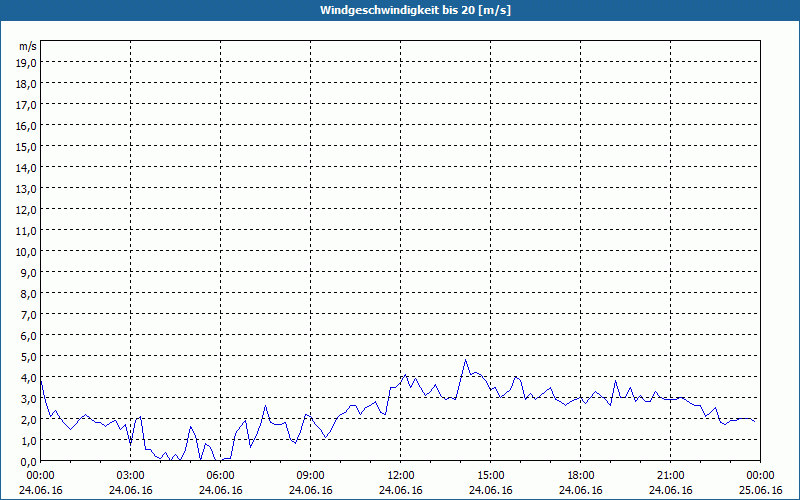Image resolution: width=800 pixels, height=500 pixels.
Task: Select the '16,0' y-axis label
Action: tap(27, 126)
